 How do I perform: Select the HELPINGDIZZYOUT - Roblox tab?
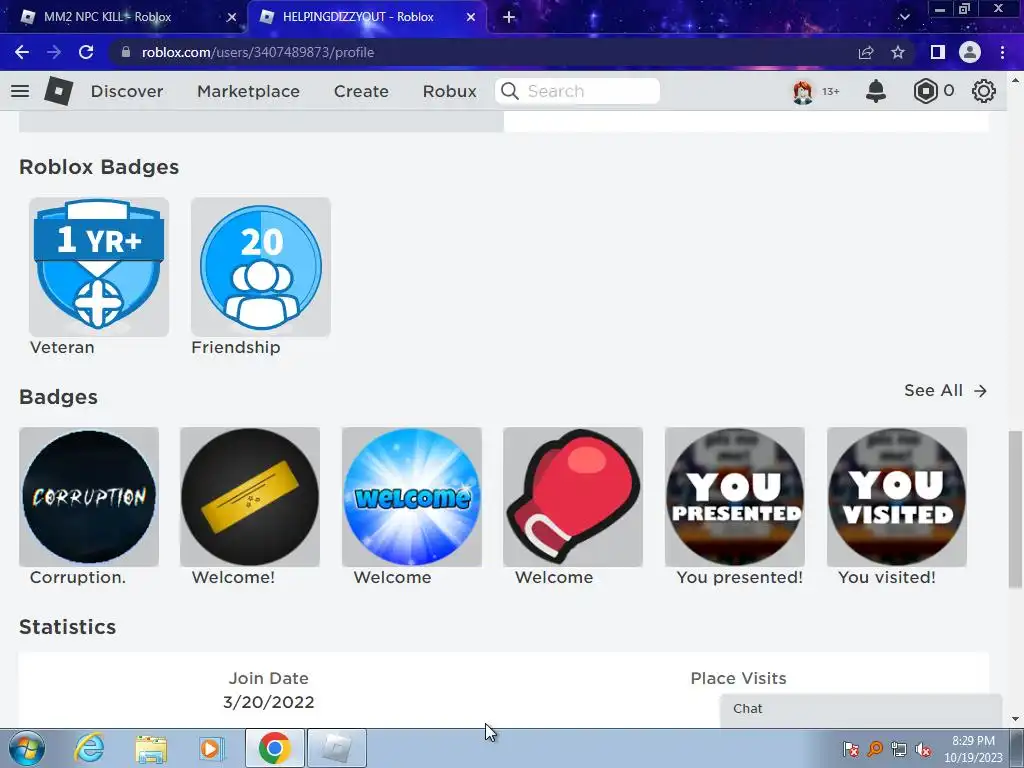click(x=368, y=18)
